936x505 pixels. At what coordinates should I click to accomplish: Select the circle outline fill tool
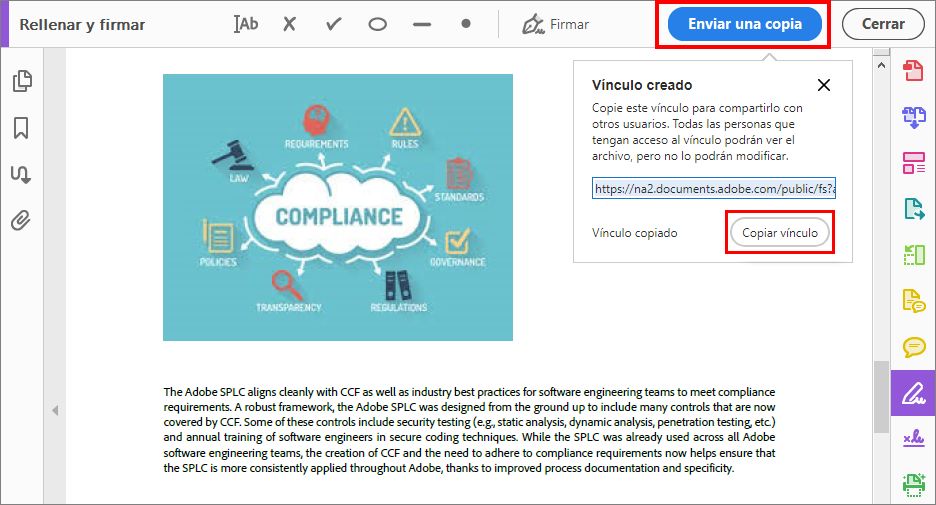[377, 24]
